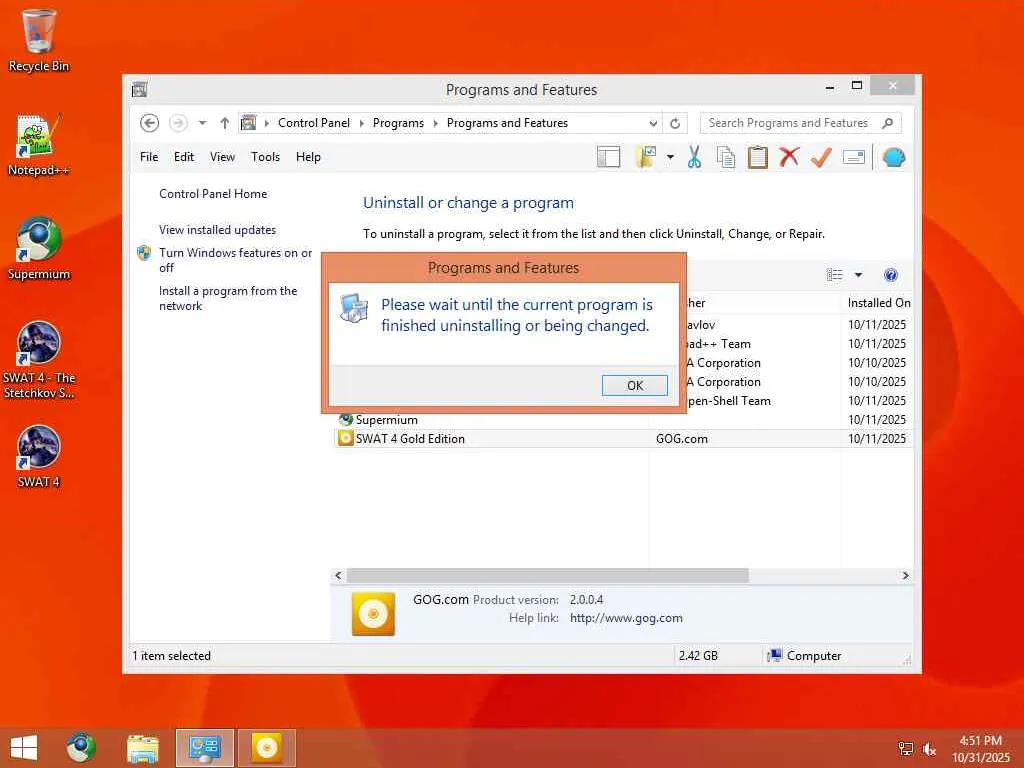This screenshot has width=1024, height=768.
Task: Click the network tray icon
Action: (x=906, y=749)
